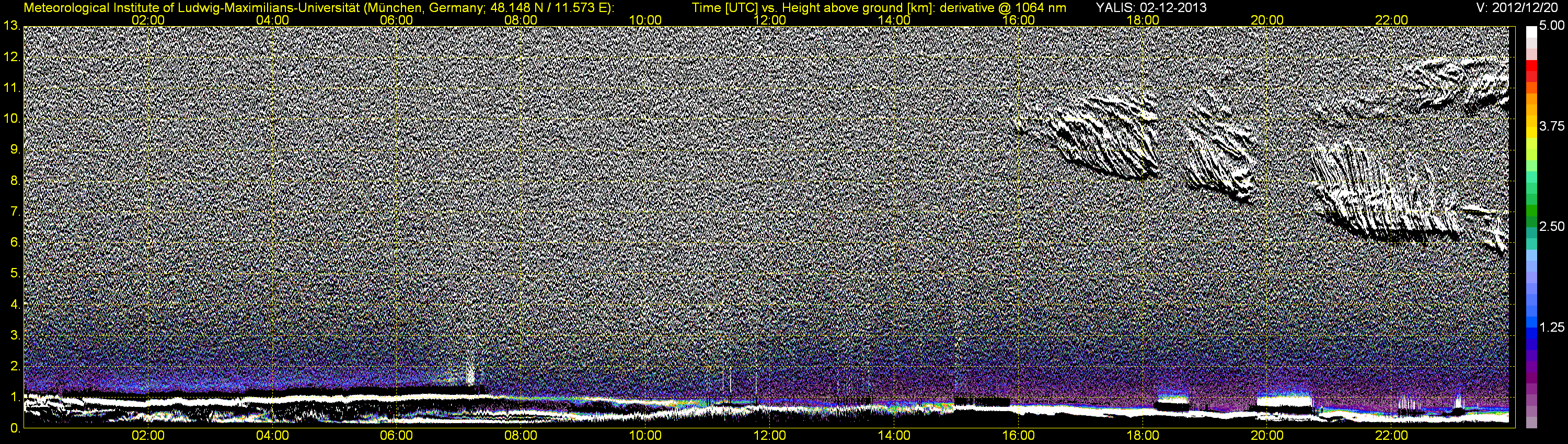Select the 08:00 label on the top time axis
The height and width of the screenshot is (444, 1568).
521,20
